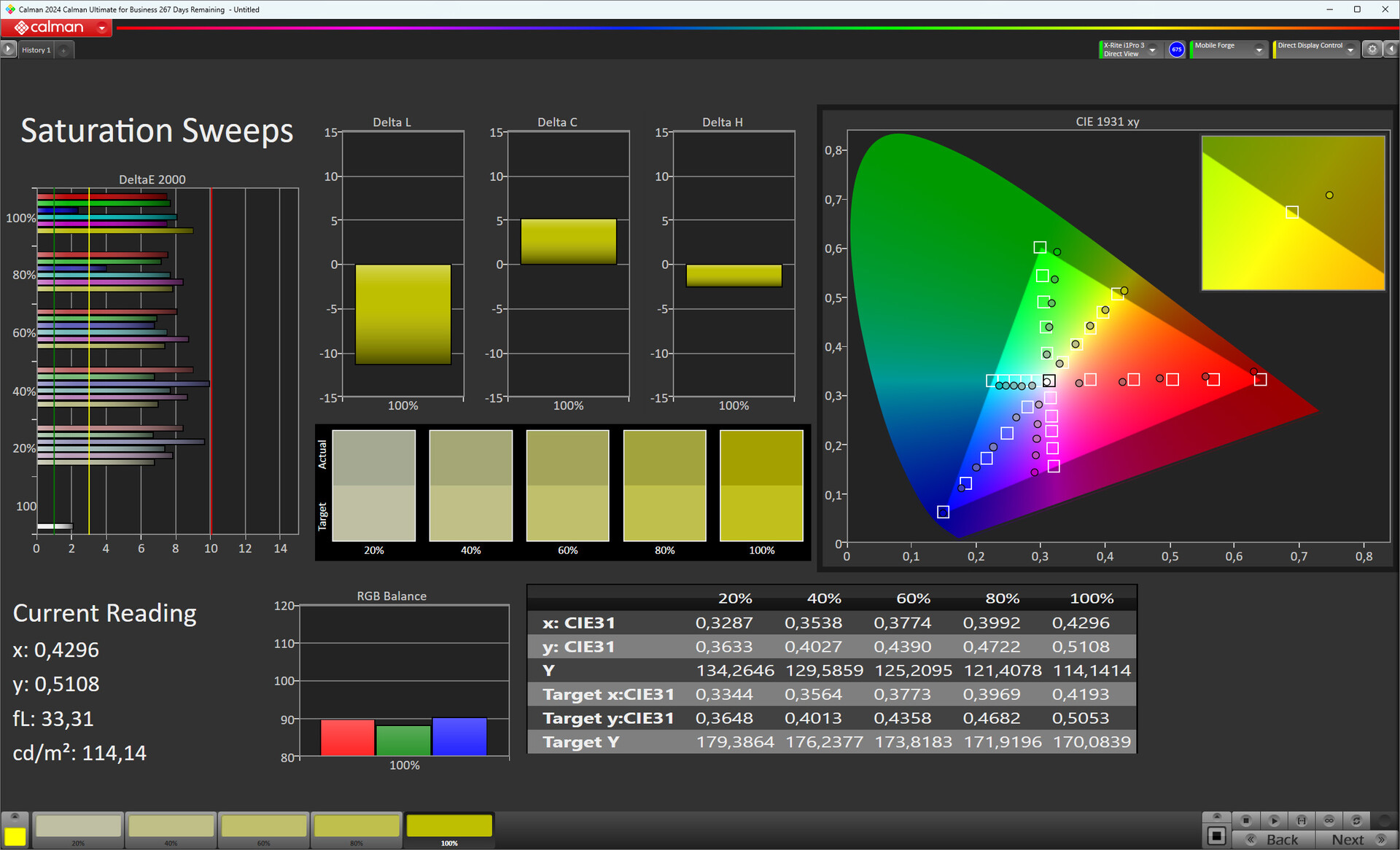This screenshot has height=850, width=1400.
Task: Click the refresh loop icon
Action: click(1356, 820)
